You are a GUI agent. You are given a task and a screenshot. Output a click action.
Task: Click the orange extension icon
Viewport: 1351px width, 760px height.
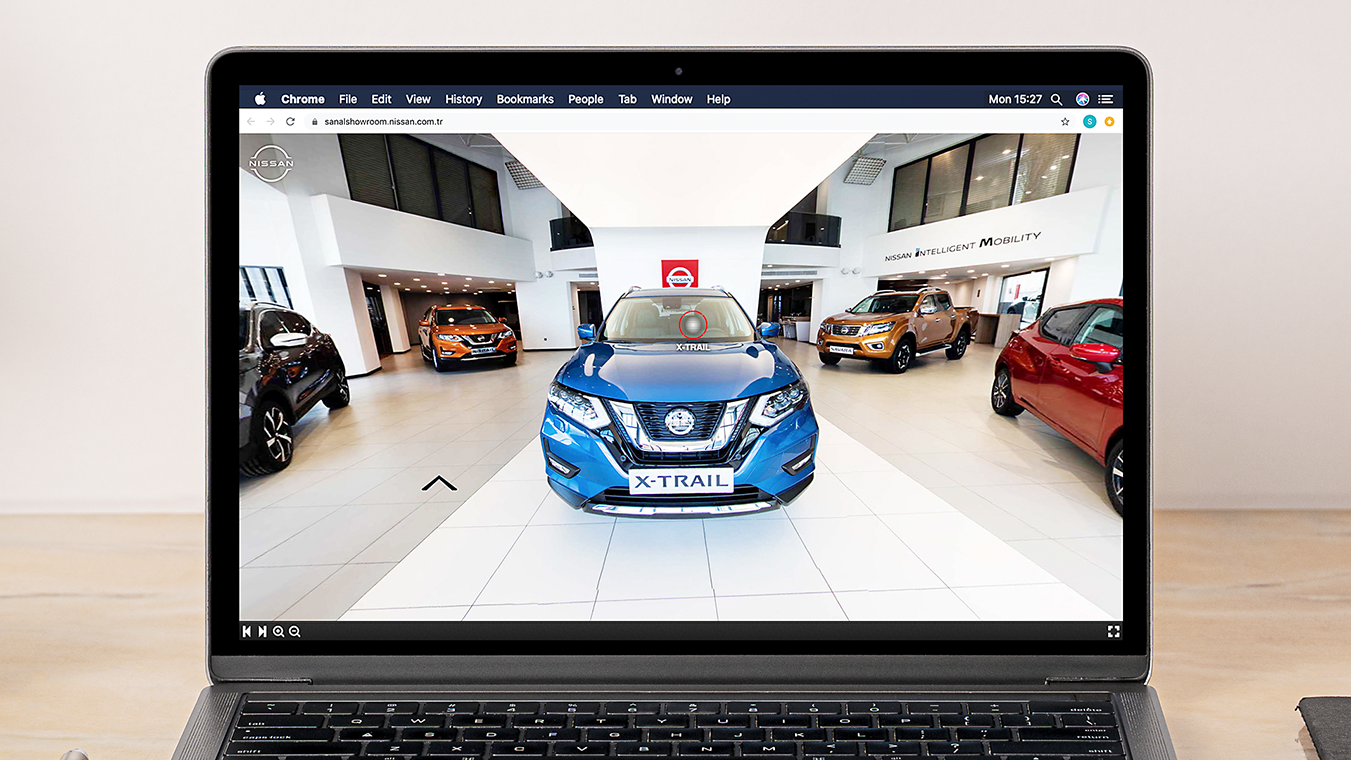tap(1109, 121)
